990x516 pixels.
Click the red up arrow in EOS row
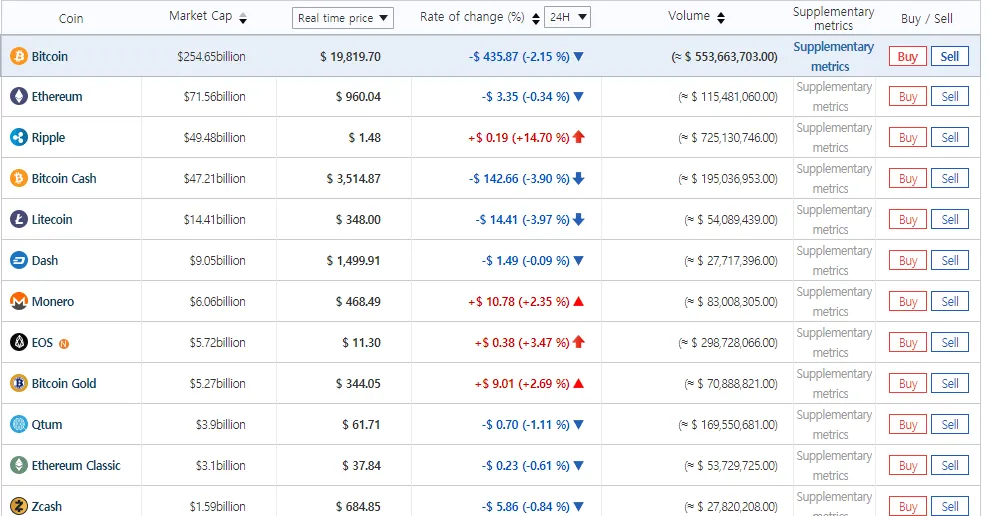578,342
